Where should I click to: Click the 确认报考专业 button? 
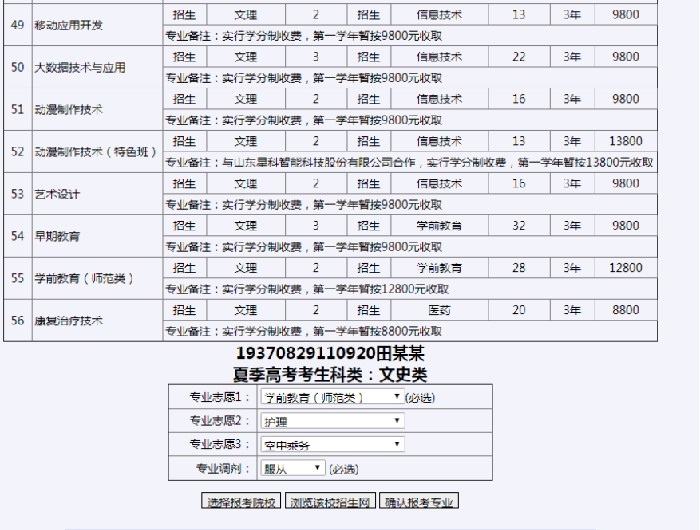pyautogui.click(x=421, y=502)
